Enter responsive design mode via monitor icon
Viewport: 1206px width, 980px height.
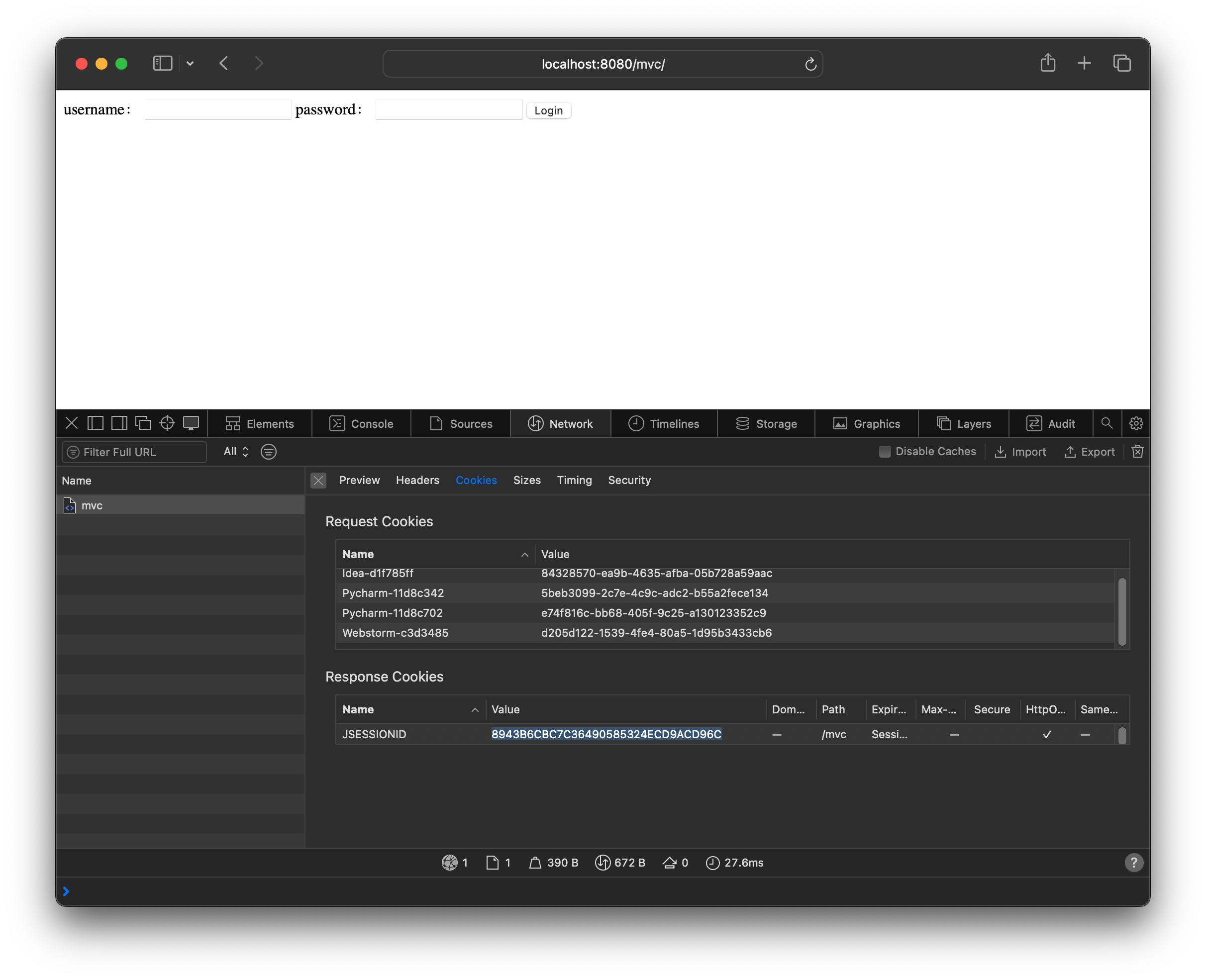(x=192, y=423)
